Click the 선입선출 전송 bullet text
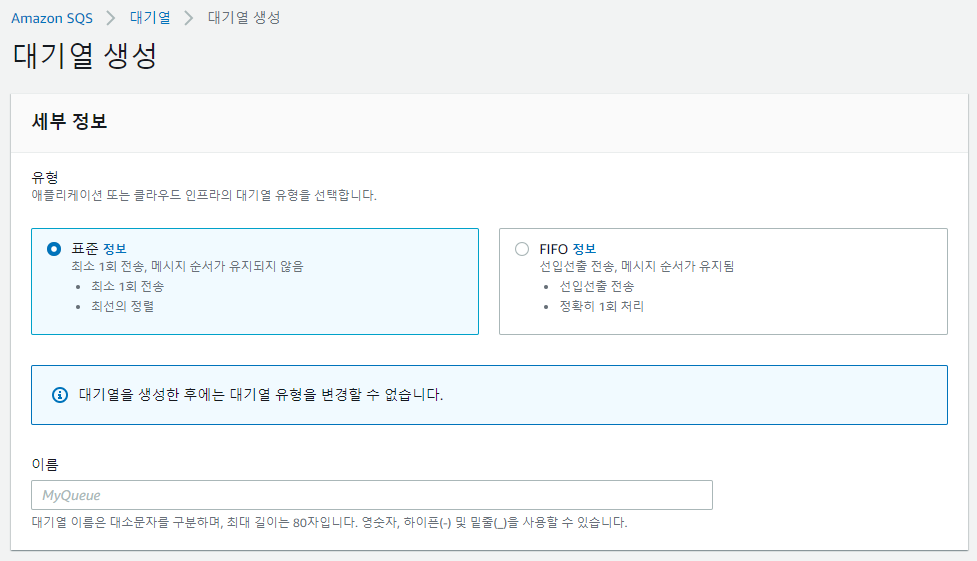Screen dimensions: 977x561 597,286
